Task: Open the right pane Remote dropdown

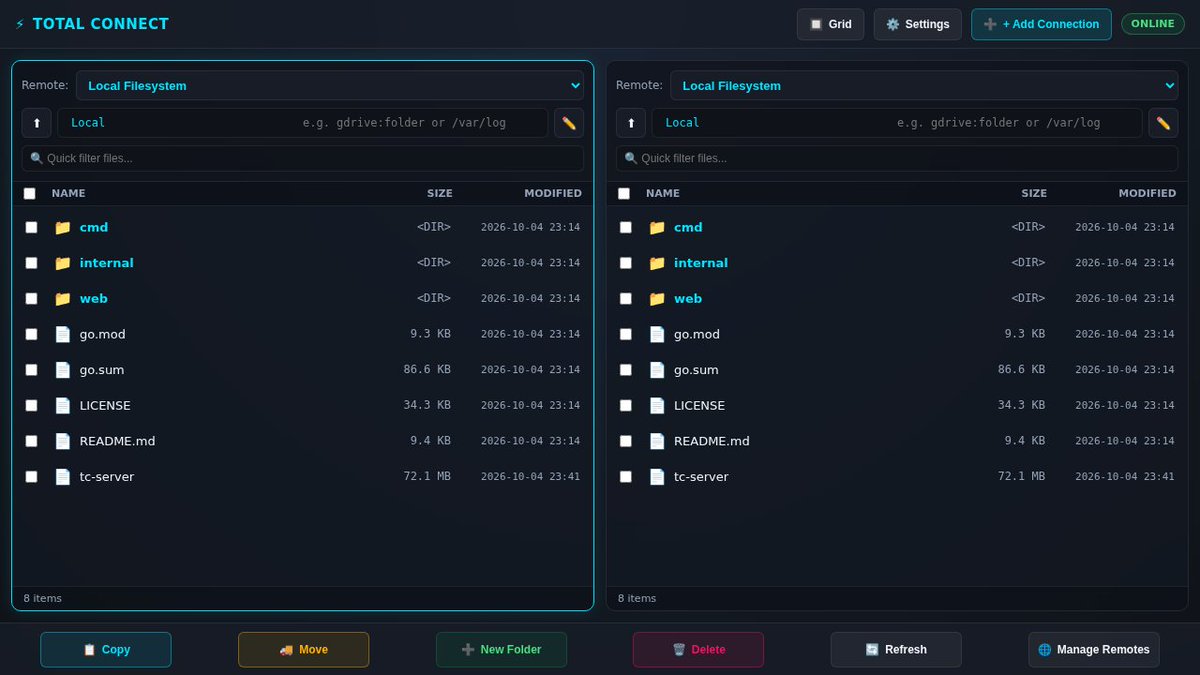Action: pos(924,85)
